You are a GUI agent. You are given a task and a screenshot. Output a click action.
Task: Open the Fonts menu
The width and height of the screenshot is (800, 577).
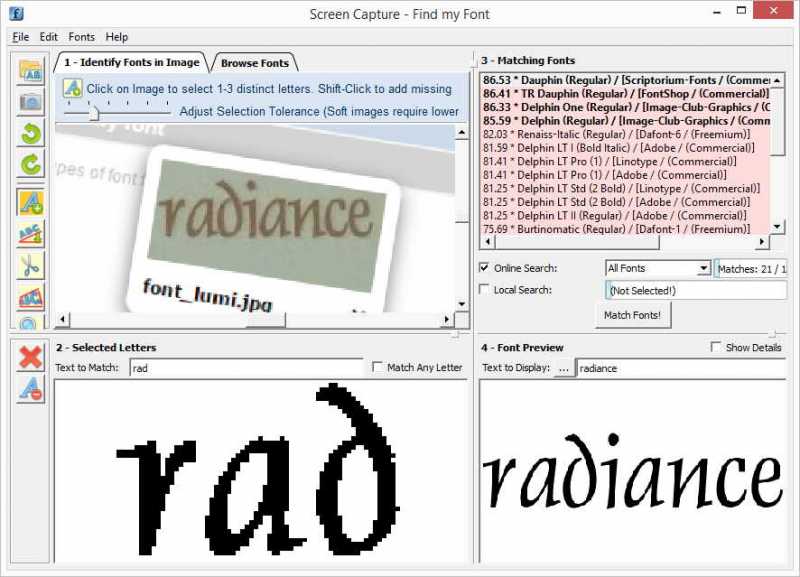(x=82, y=37)
